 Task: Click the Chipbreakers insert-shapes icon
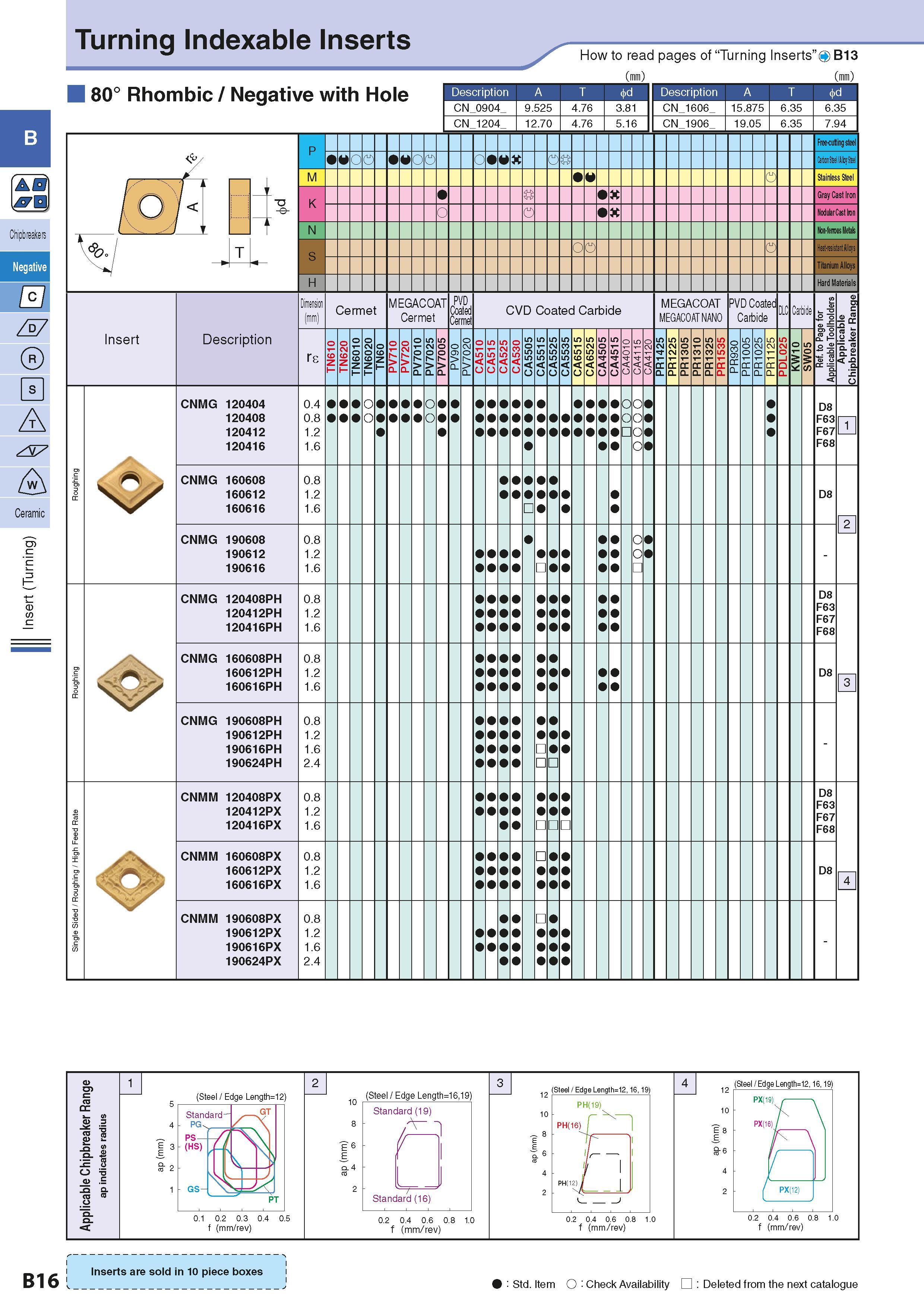point(30,193)
